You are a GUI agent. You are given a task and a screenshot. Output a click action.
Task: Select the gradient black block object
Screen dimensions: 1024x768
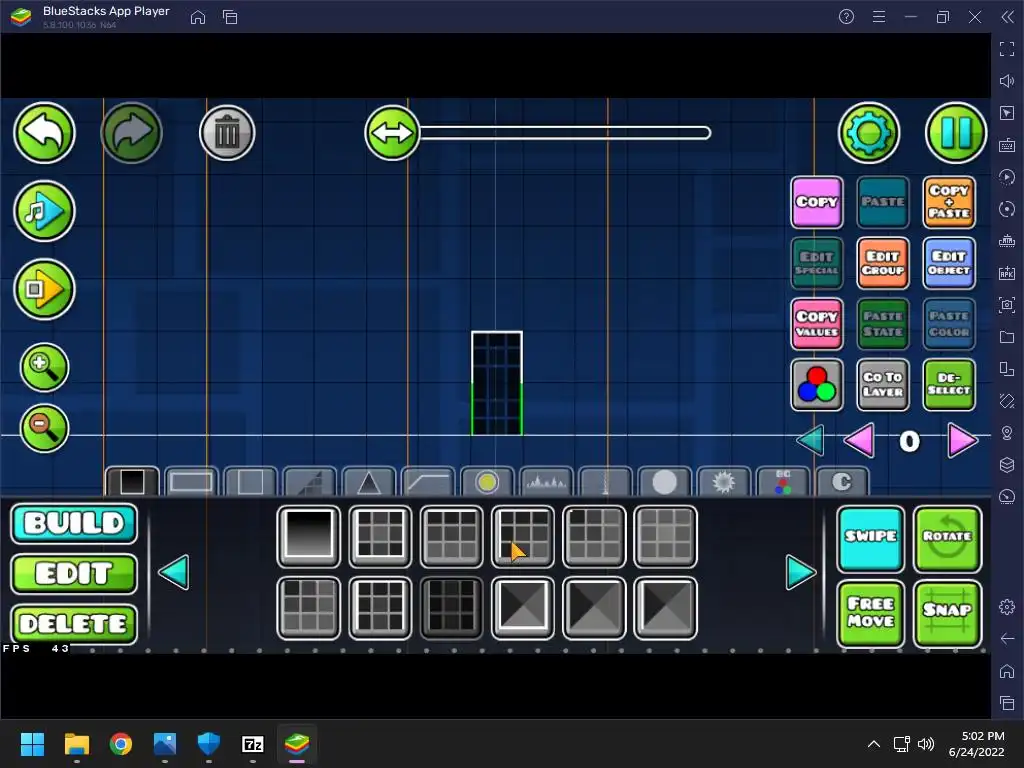[309, 536]
